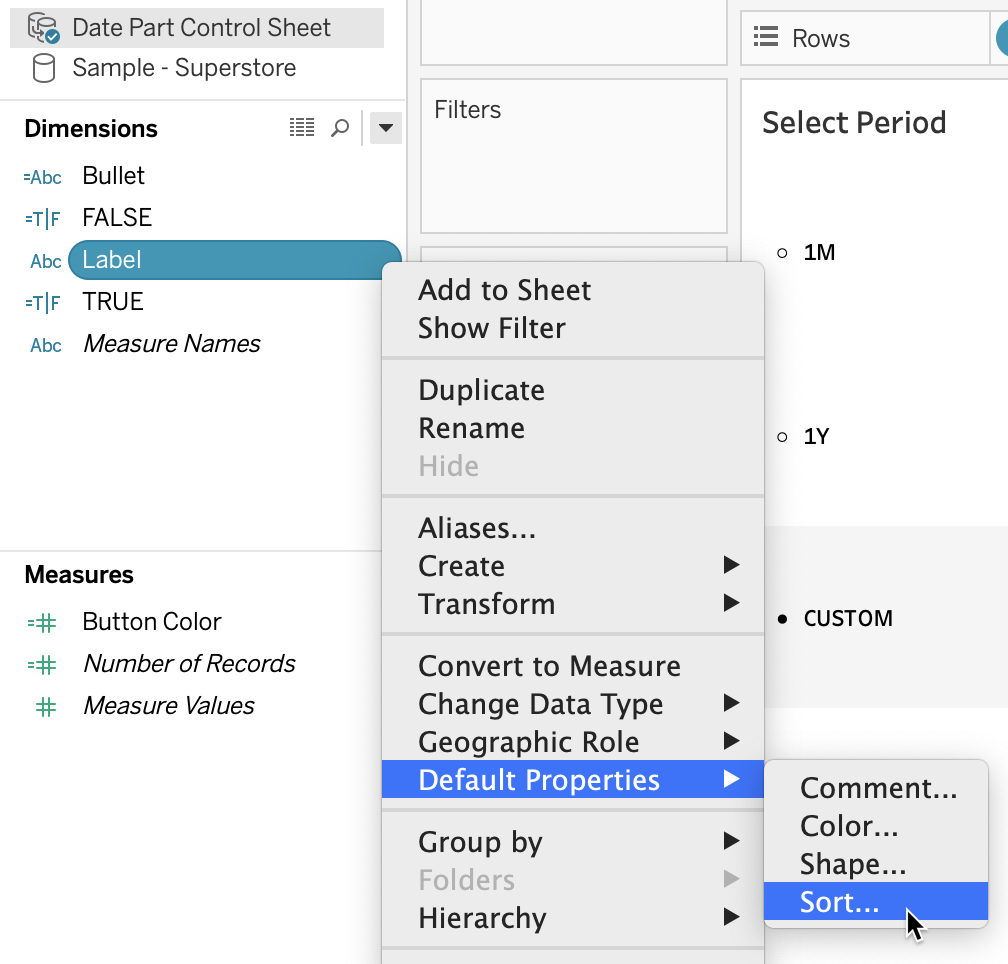
Task: Select Convert to Measure menu item
Action: pos(549,666)
